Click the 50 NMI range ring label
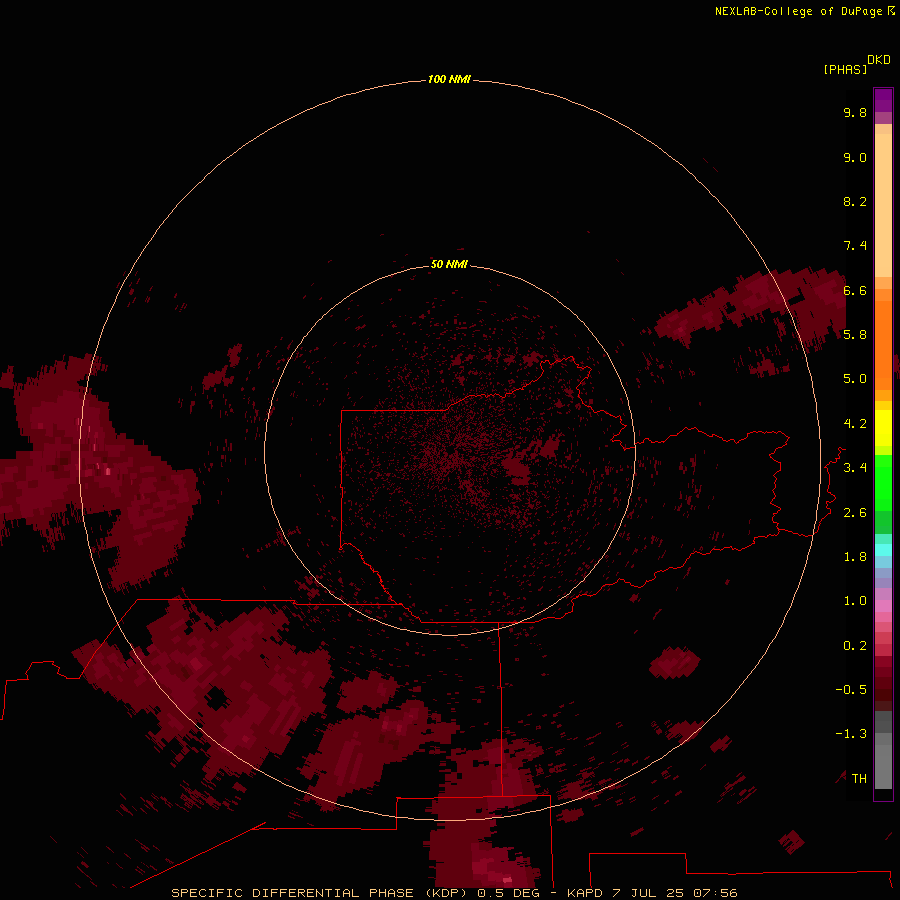Screen dimensions: 900x900 pyautogui.click(x=449, y=264)
